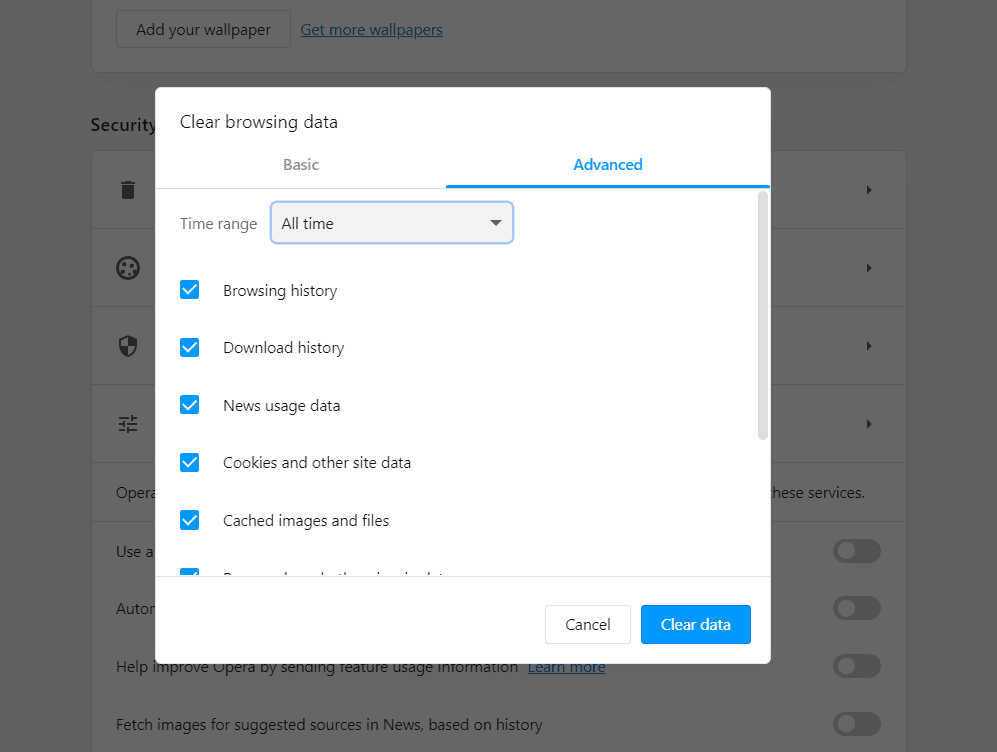Open the Learn more link
The width and height of the screenshot is (997, 752).
567,667
